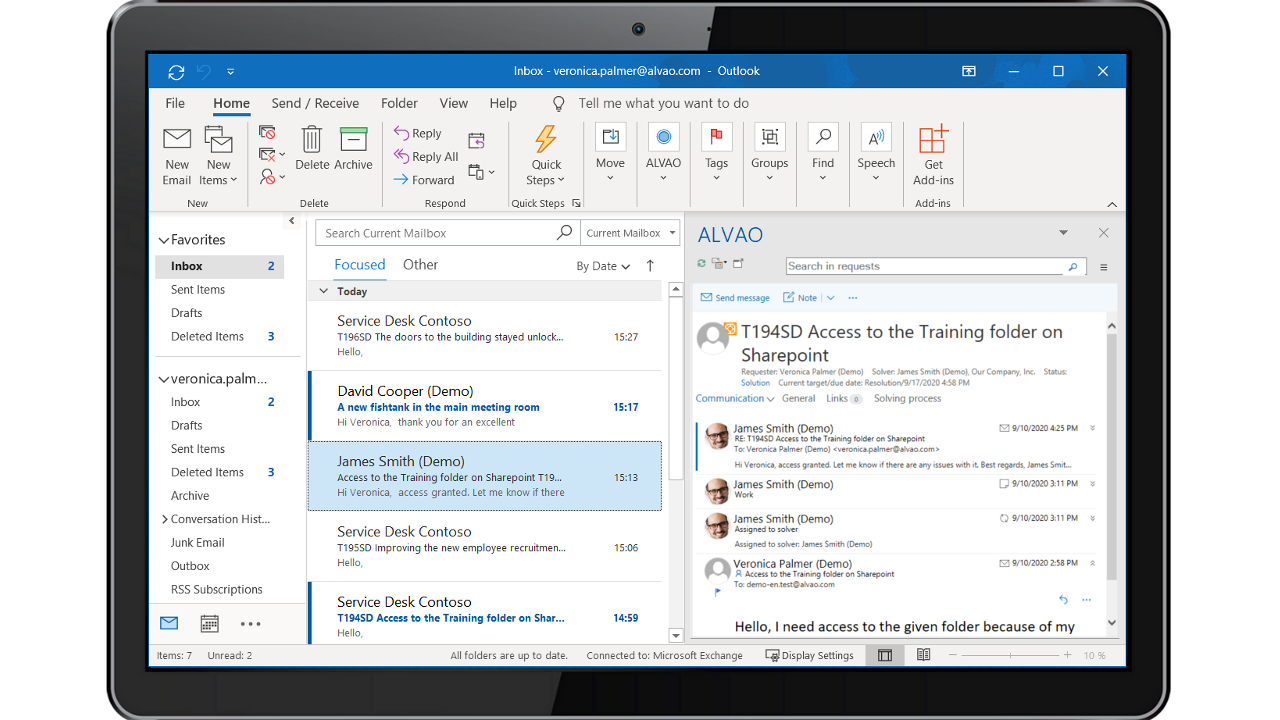This screenshot has width=1280, height=720.
Task: Switch to Reading view in status bar
Action: (x=924, y=655)
